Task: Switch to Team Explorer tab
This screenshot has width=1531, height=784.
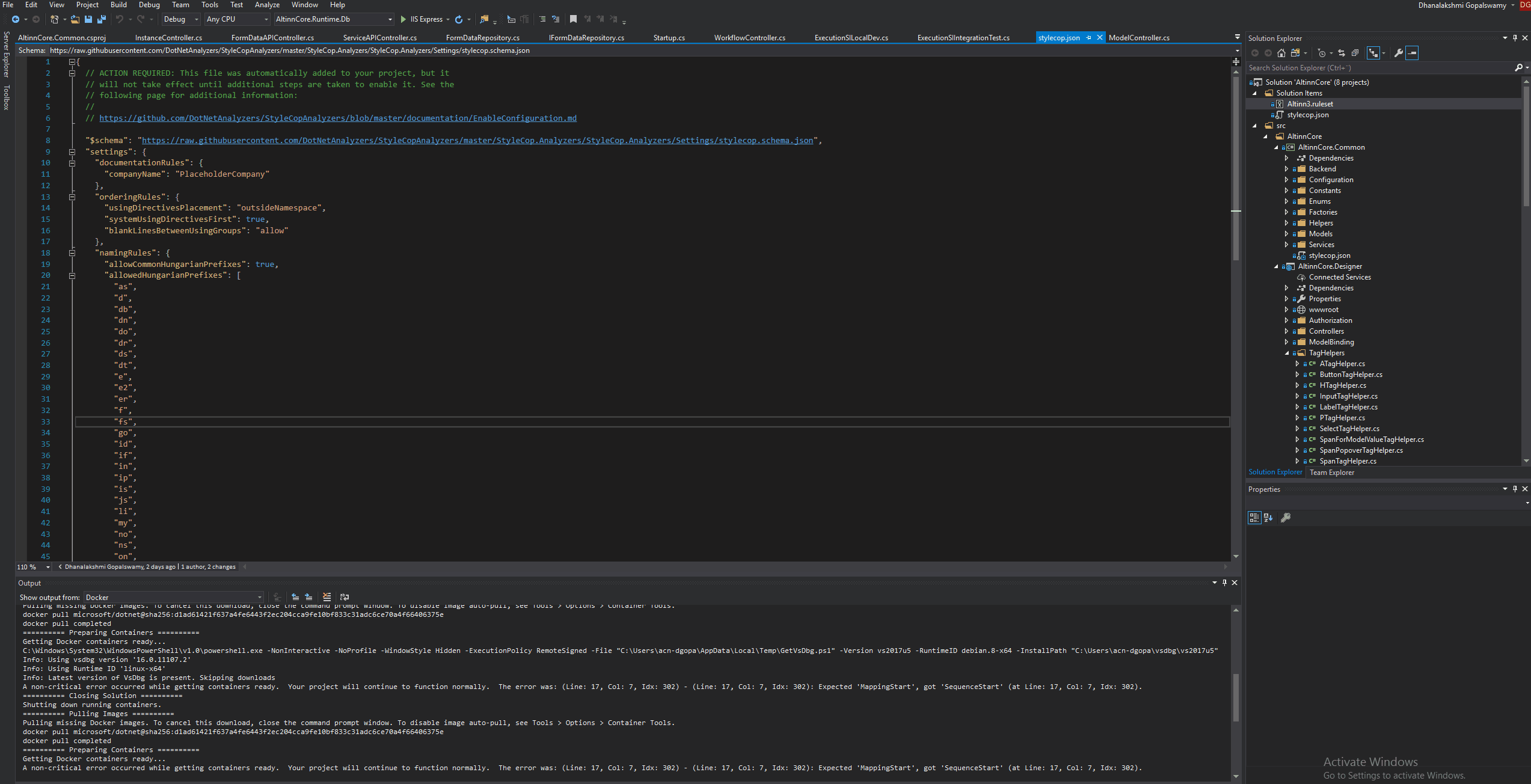Action: 1331,473
